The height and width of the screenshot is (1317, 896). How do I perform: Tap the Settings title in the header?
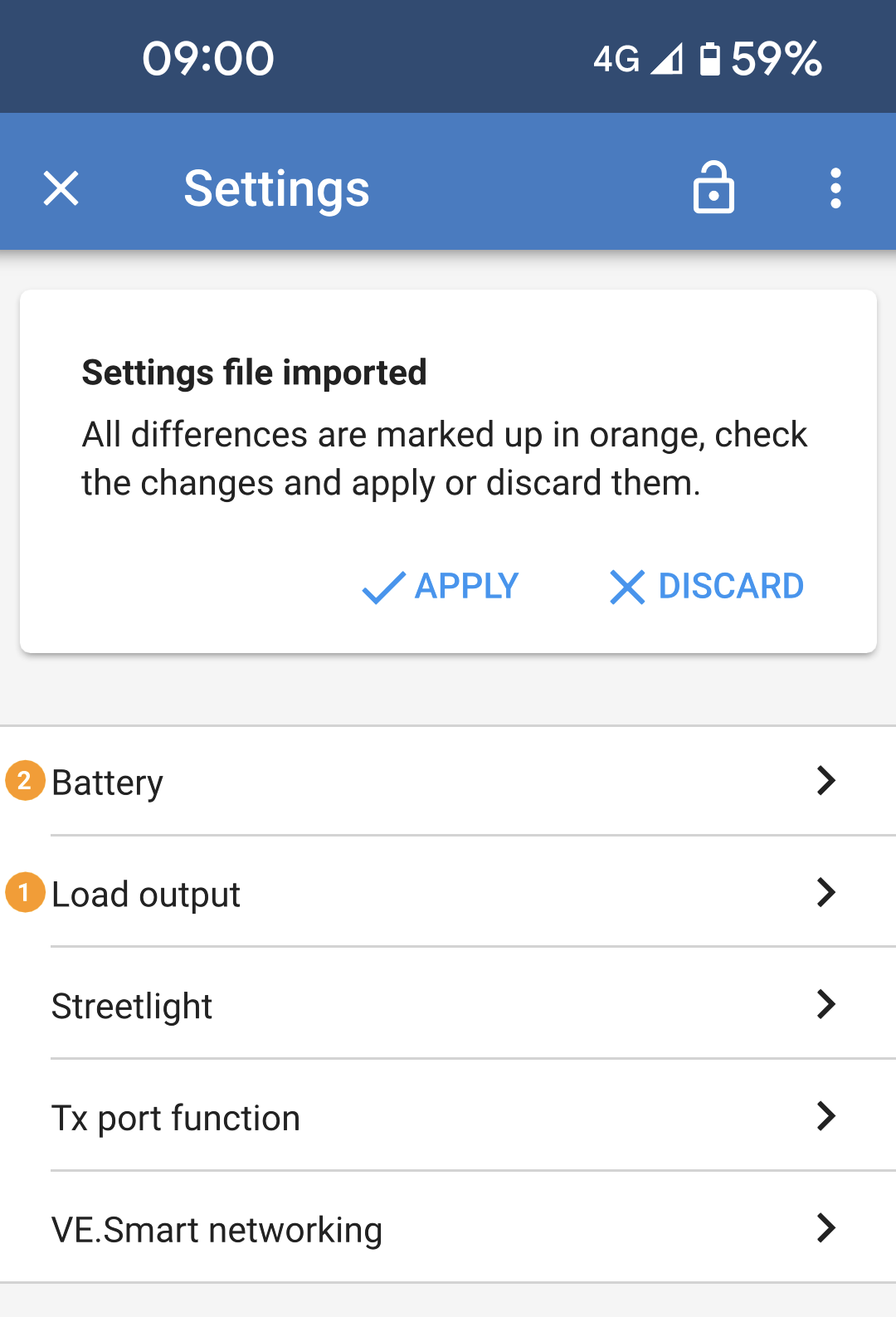pos(276,188)
